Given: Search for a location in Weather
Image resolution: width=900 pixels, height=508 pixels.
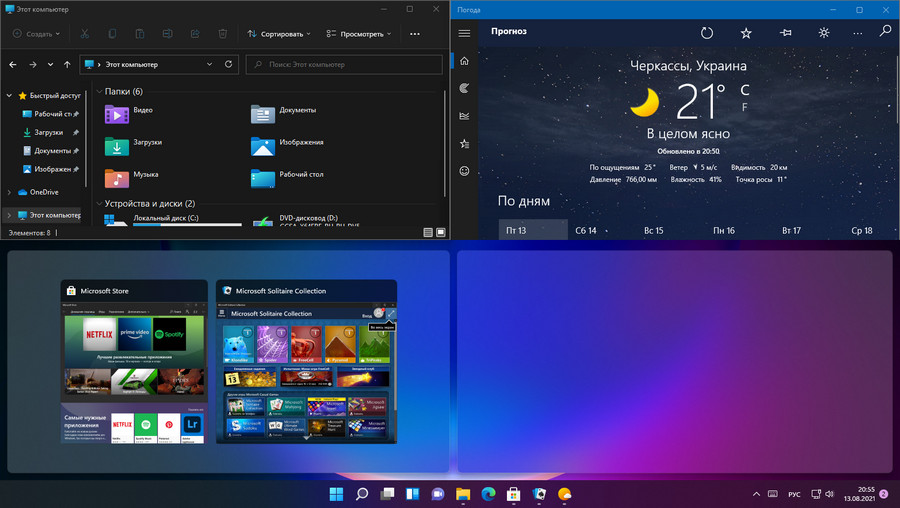Looking at the screenshot, I should coord(886,31).
